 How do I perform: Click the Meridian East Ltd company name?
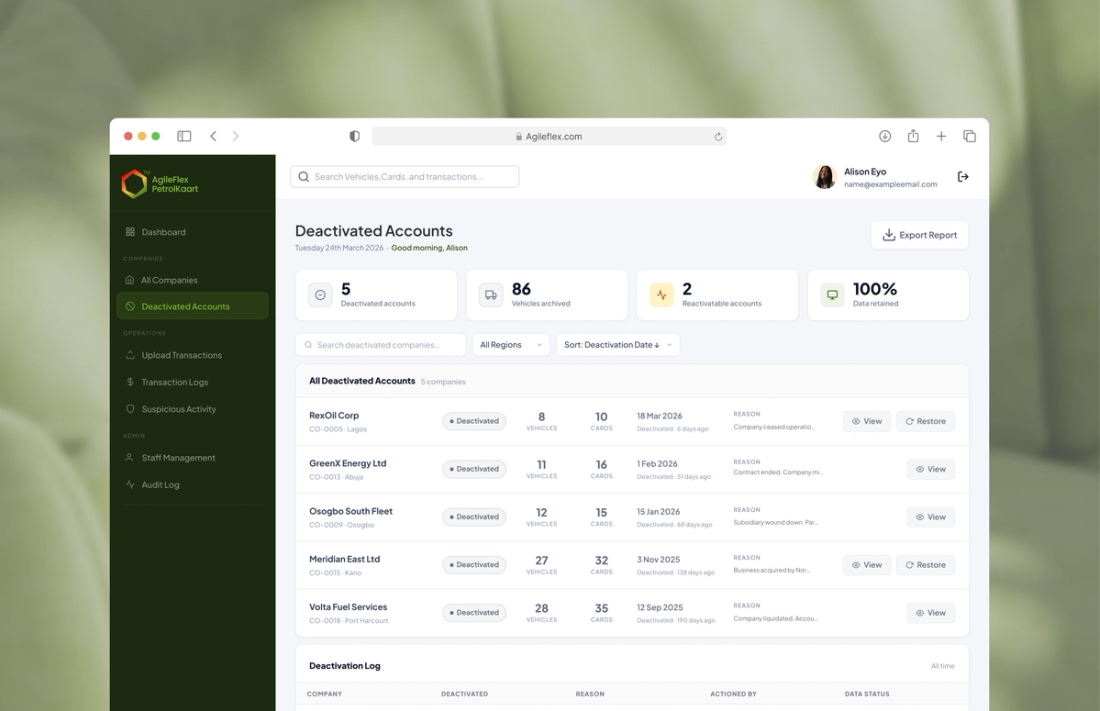click(x=344, y=559)
